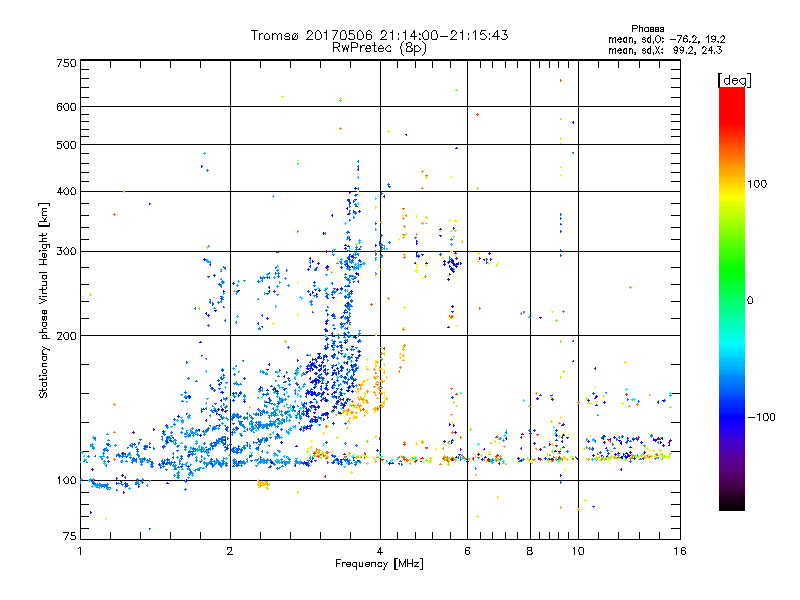Screen dimensions: 800x600
Task: Click the black bottom of the colorbar
Action: pyautogui.click(x=732, y=503)
